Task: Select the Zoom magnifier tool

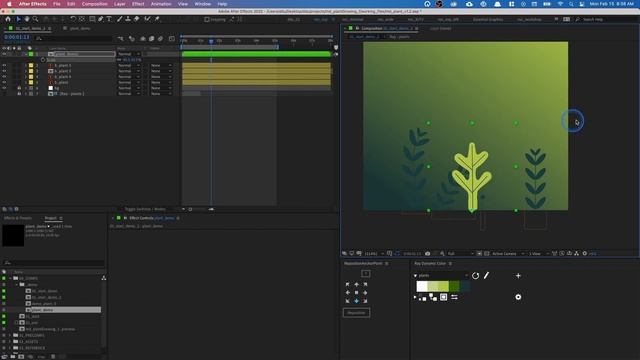Action: click(x=36, y=19)
